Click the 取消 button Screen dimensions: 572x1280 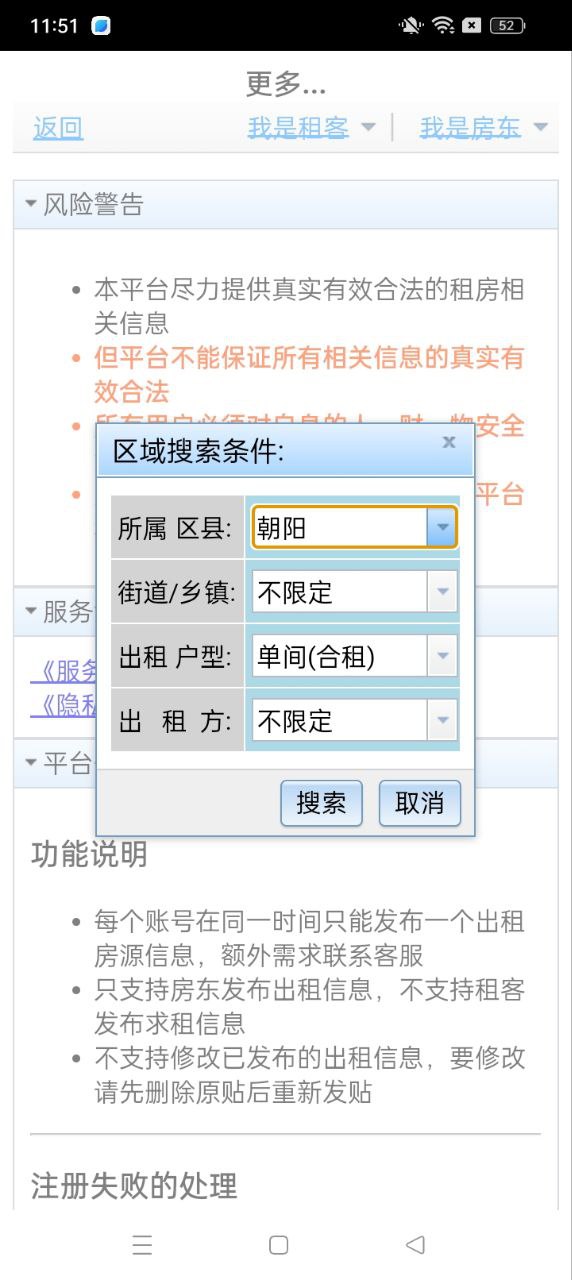[x=420, y=803]
